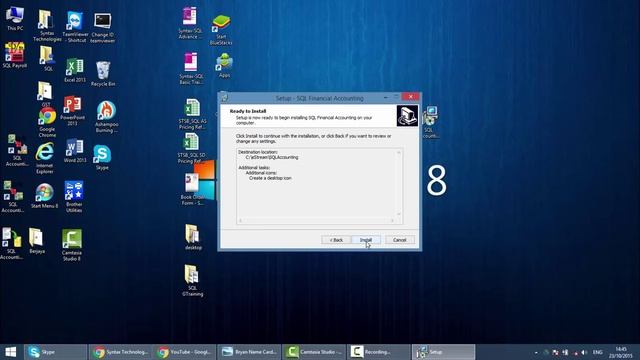
Task: Select the SQL folder on desktop
Action: coord(47,58)
